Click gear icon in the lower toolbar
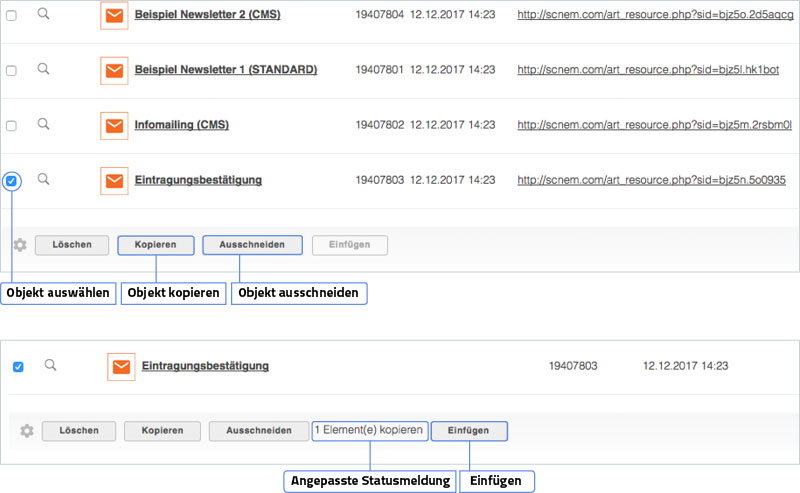The width and height of the screenshot is (800, 493). (27, 431)
